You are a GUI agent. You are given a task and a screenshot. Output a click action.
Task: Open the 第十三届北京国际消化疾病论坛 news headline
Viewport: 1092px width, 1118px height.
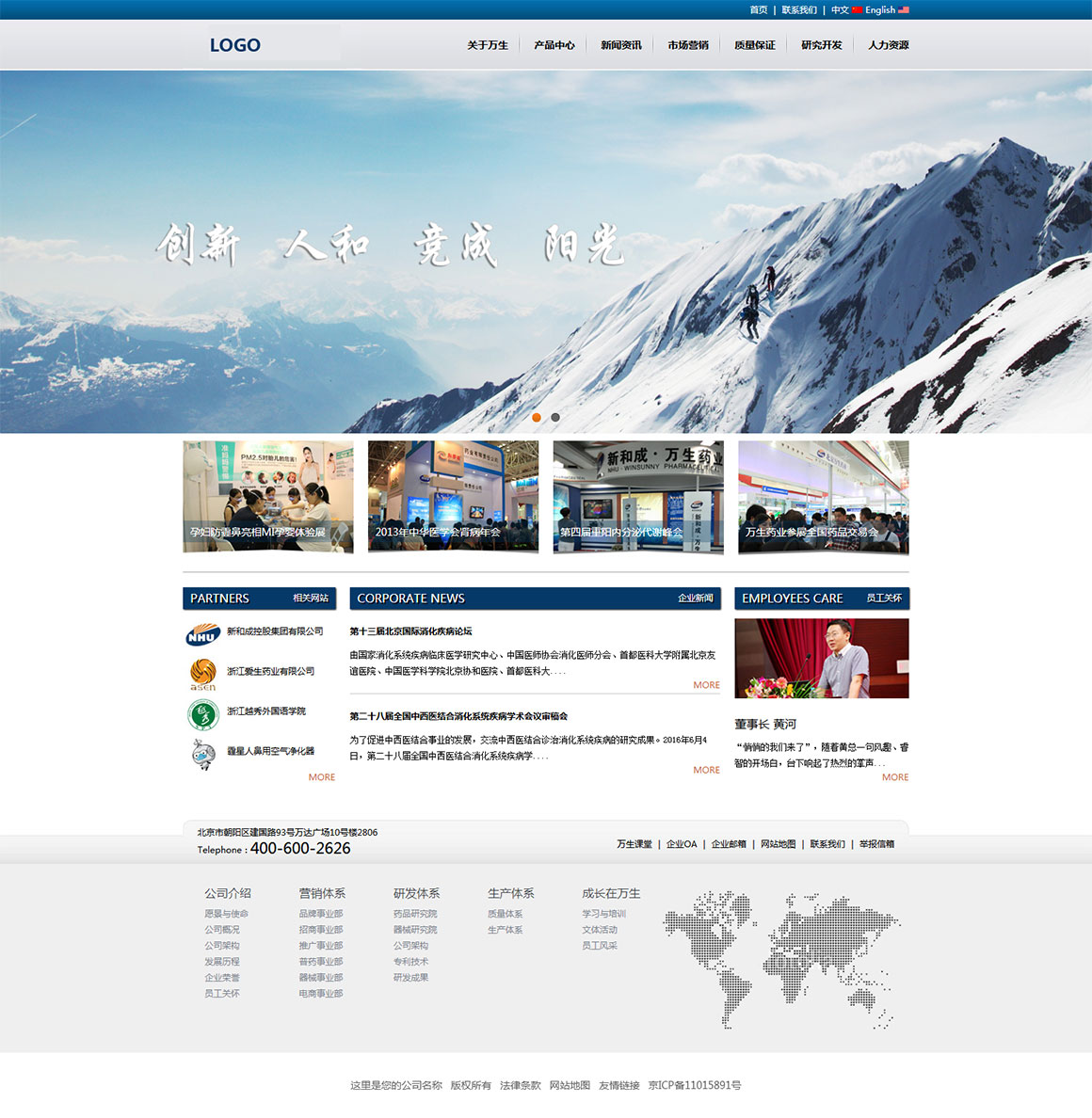click(x=410, y=631)
